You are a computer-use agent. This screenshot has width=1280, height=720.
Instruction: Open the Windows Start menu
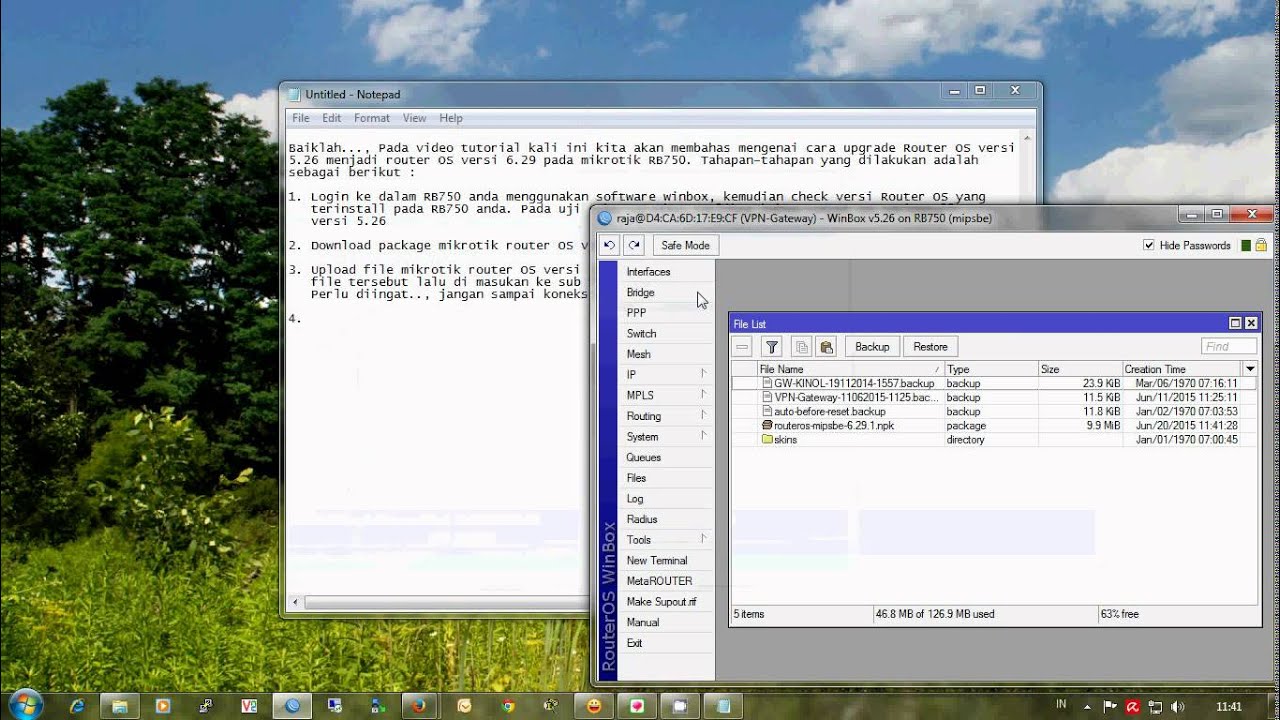click(x=24, y=704)
